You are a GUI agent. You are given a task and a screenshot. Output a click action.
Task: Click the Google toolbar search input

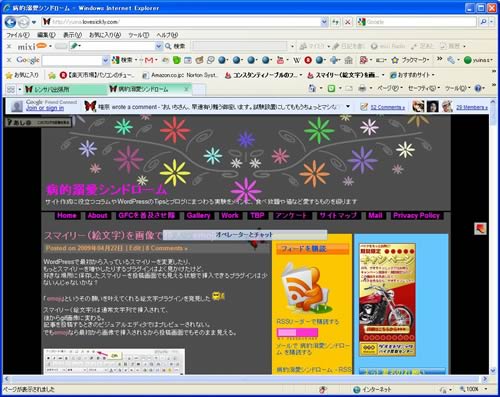coord(72,60)
